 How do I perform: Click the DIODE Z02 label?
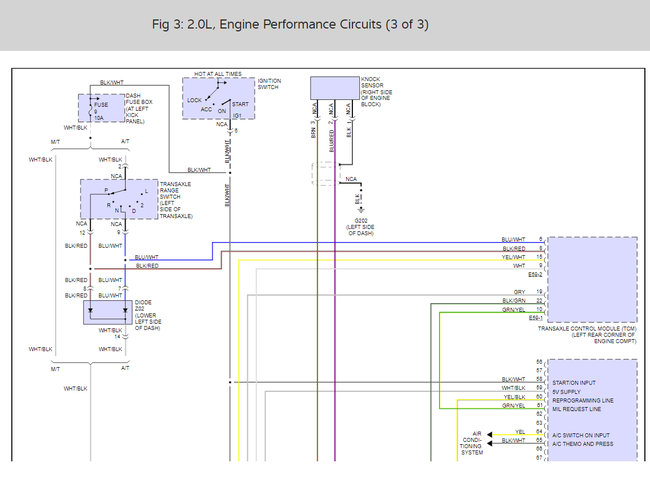point(148,315)
